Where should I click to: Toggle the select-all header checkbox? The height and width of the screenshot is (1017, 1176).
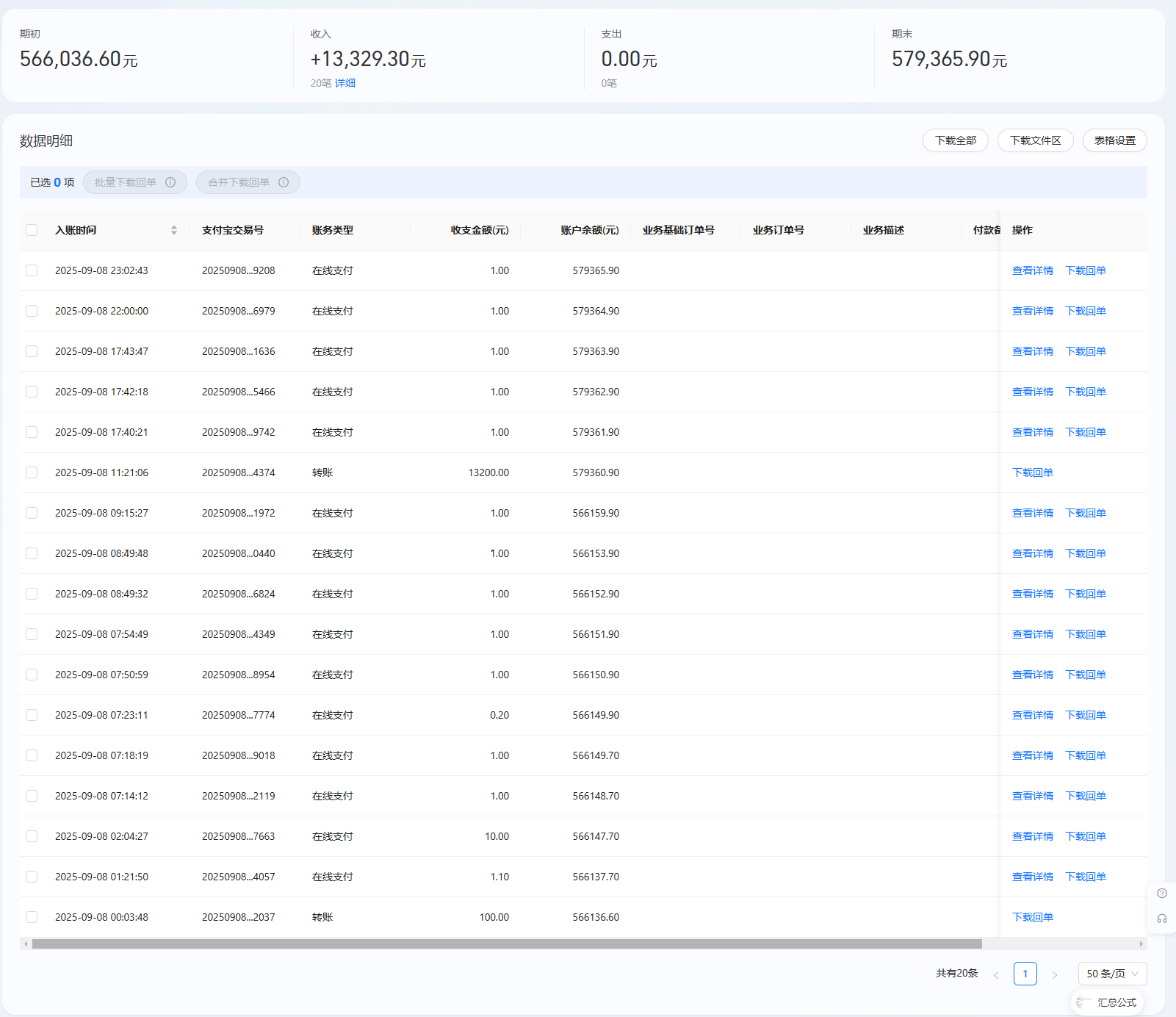[32, 230]
